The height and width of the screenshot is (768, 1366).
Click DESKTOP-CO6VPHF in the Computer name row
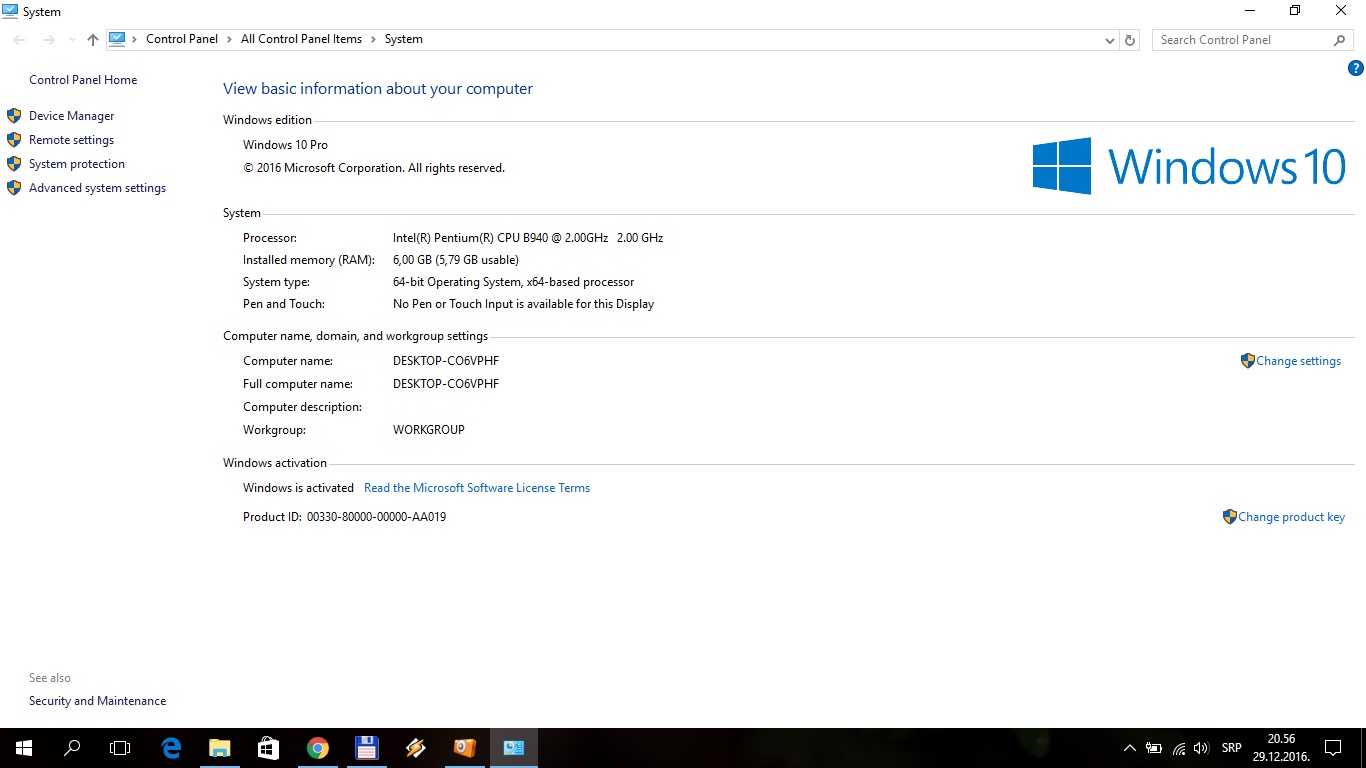(x=446, y=361)
